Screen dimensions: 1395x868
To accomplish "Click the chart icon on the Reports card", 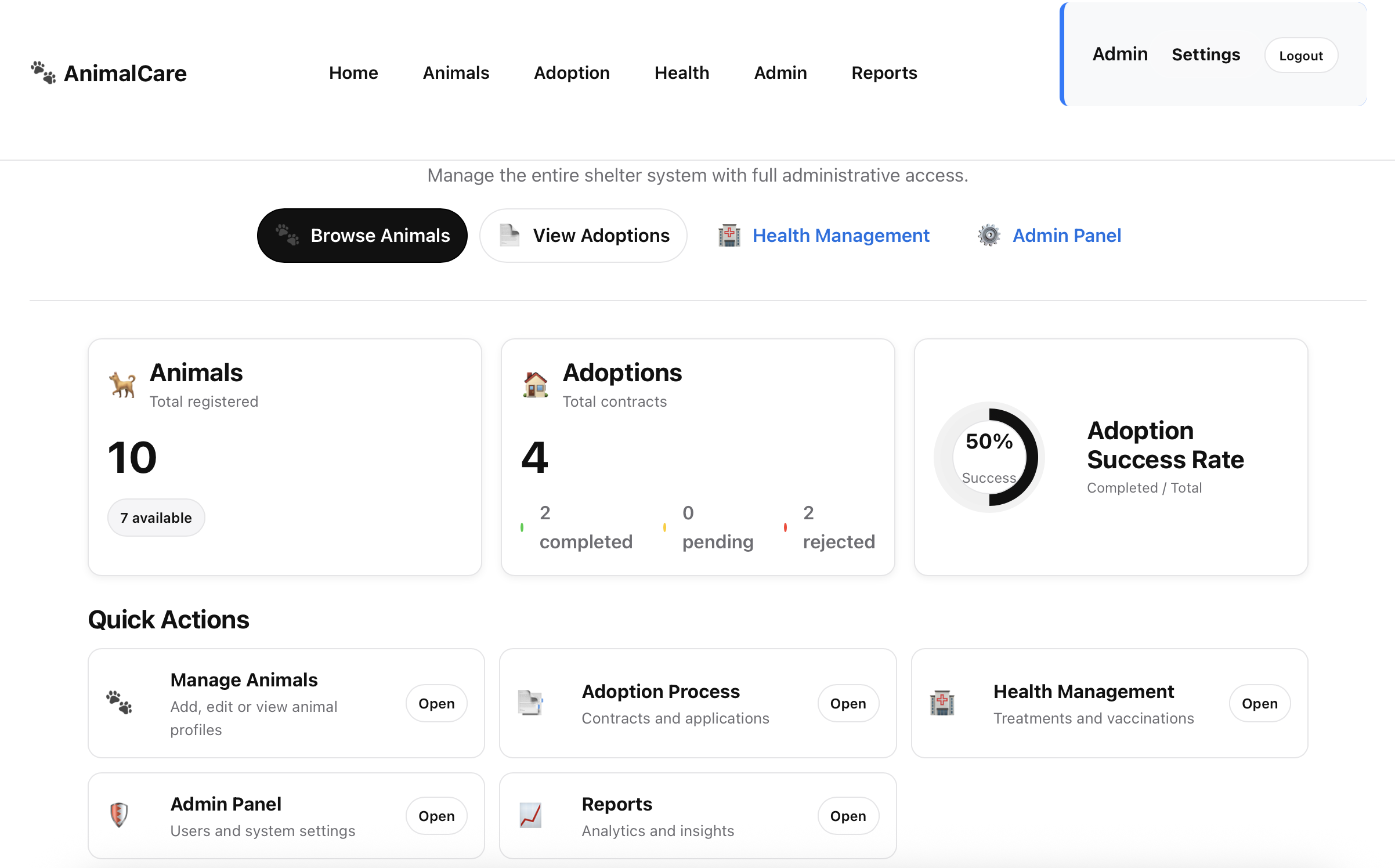I will (x=530, y=815).
